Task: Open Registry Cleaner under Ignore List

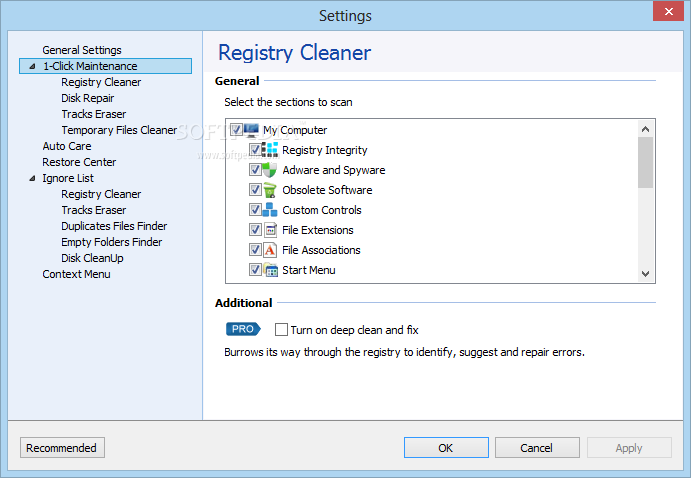Action: pos(101,194)
